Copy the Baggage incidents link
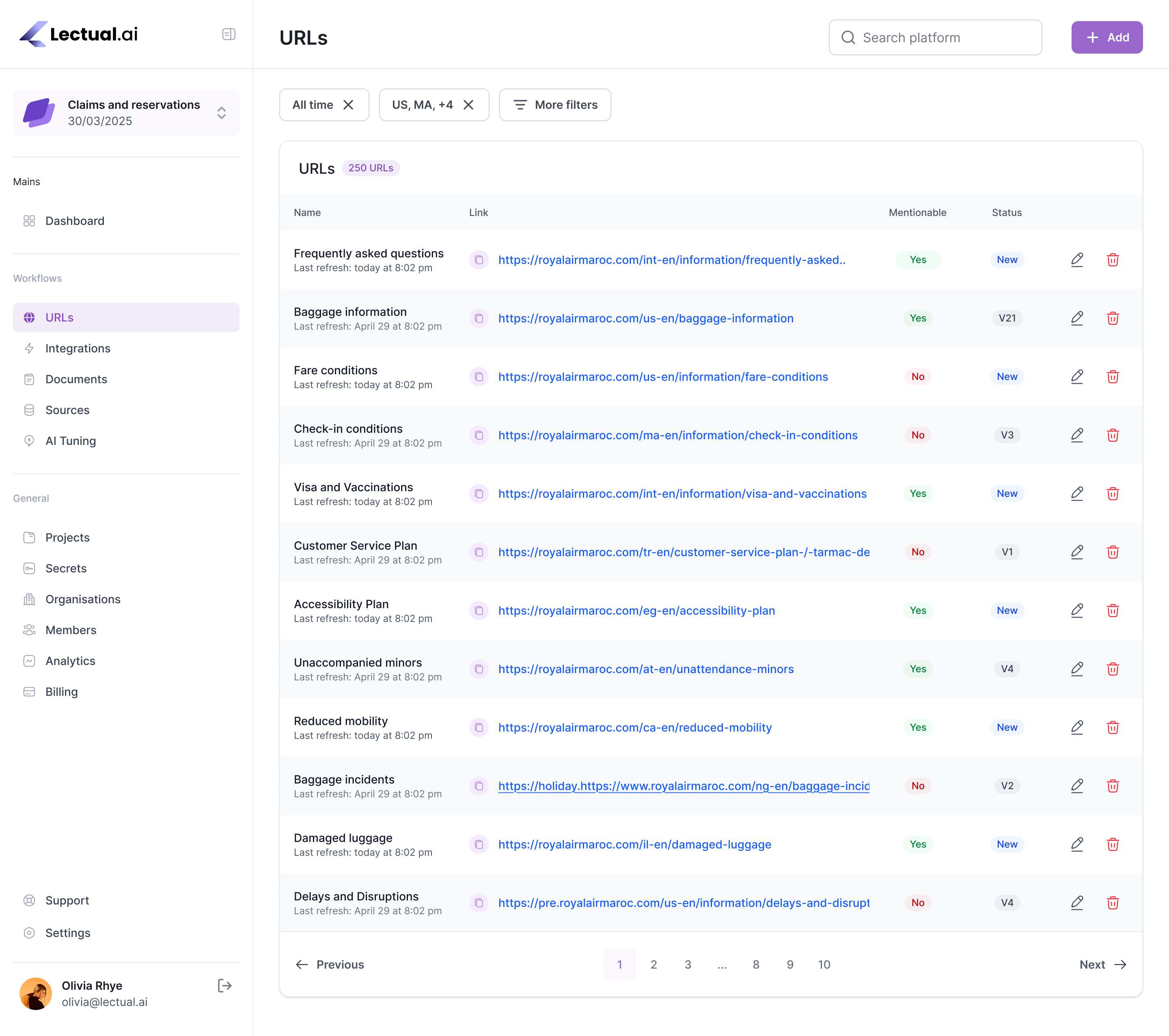 click(x=479, y=786)
